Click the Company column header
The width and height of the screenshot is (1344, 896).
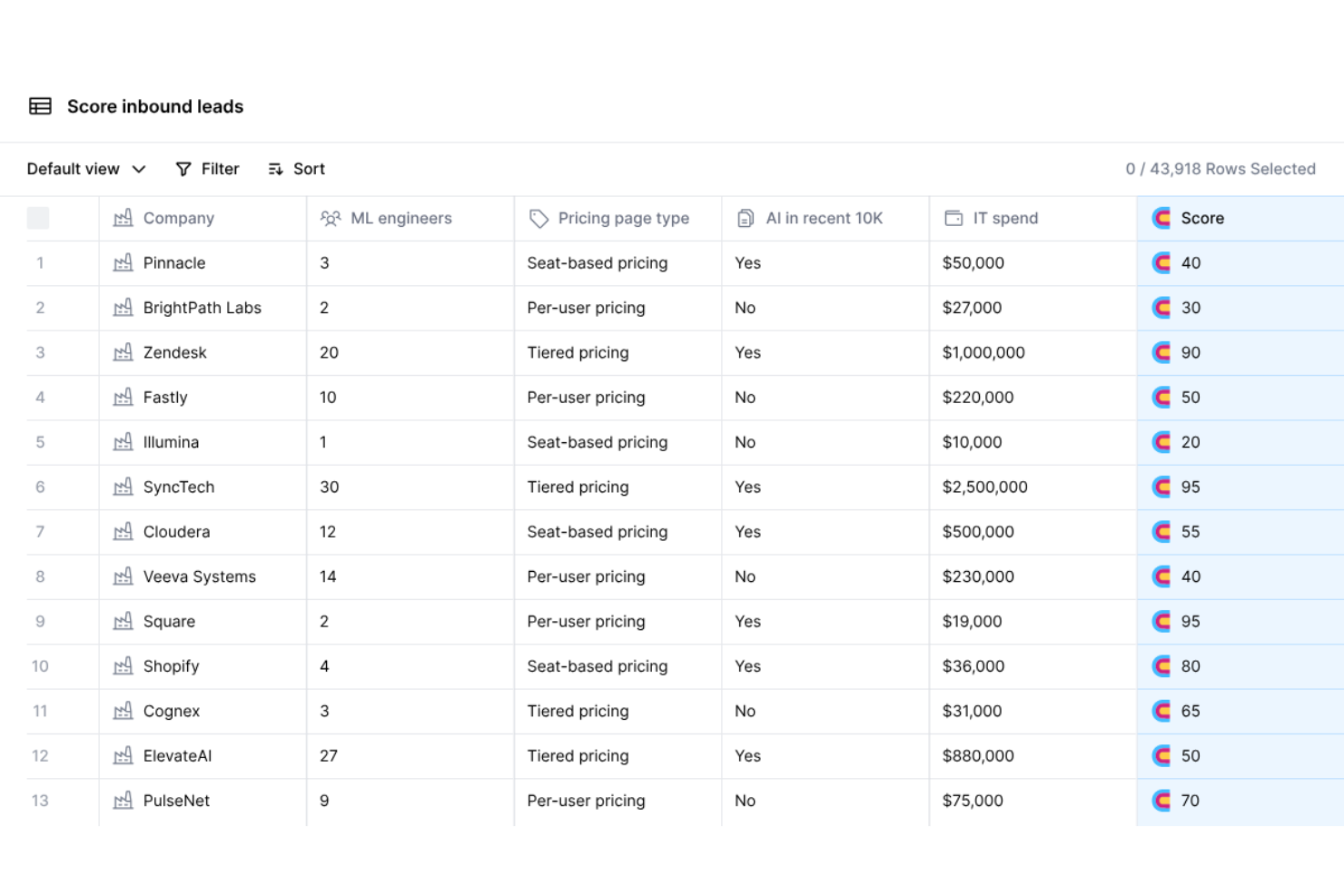[x=203, y=218]
